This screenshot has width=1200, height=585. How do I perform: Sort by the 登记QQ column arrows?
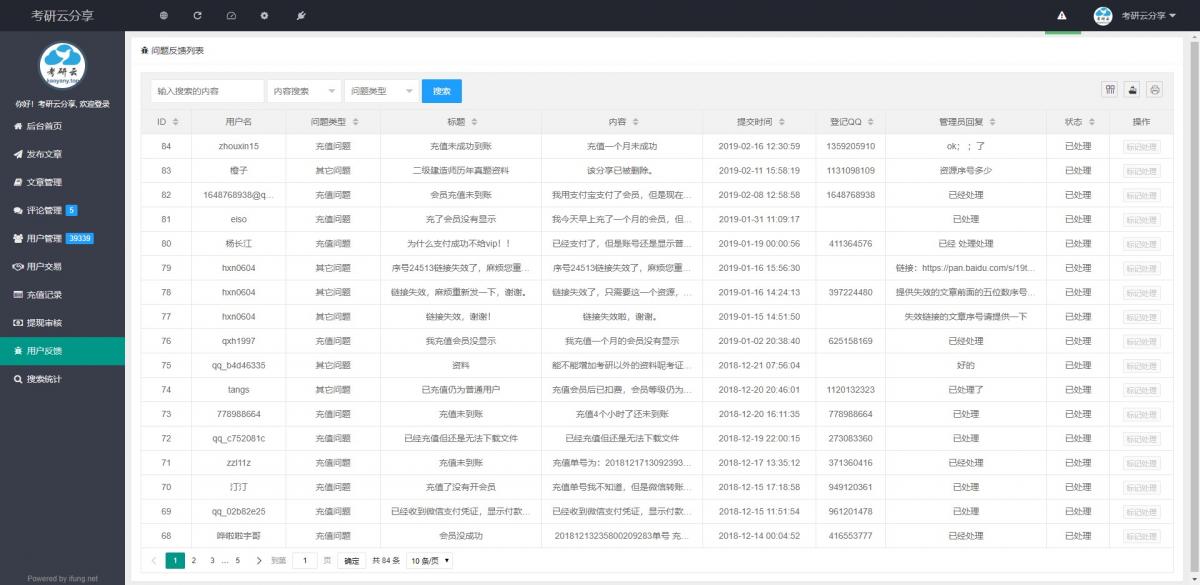pyautogui.click(x=872, y=122)
